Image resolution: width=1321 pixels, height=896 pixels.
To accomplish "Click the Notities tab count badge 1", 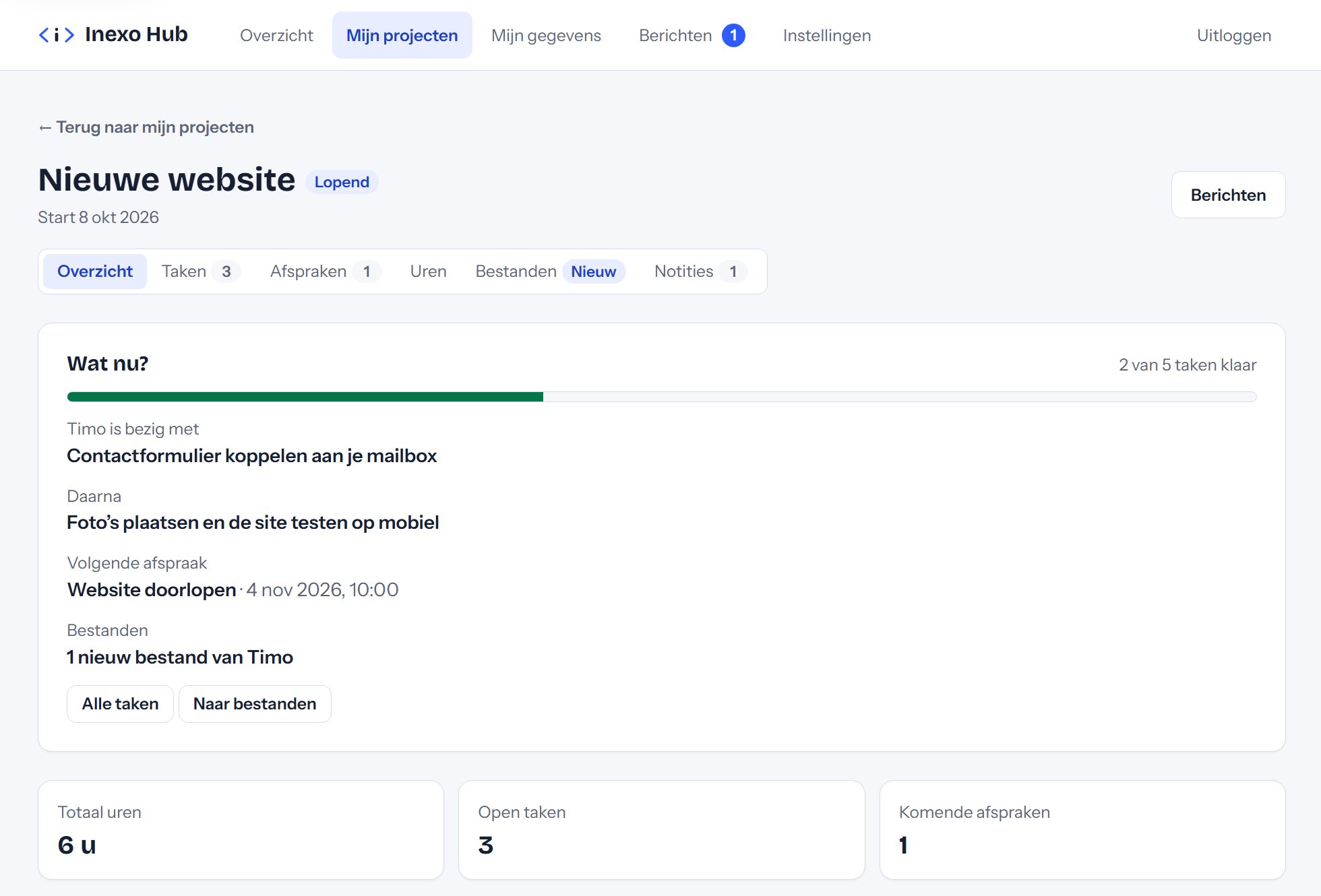I will point(733,271).
